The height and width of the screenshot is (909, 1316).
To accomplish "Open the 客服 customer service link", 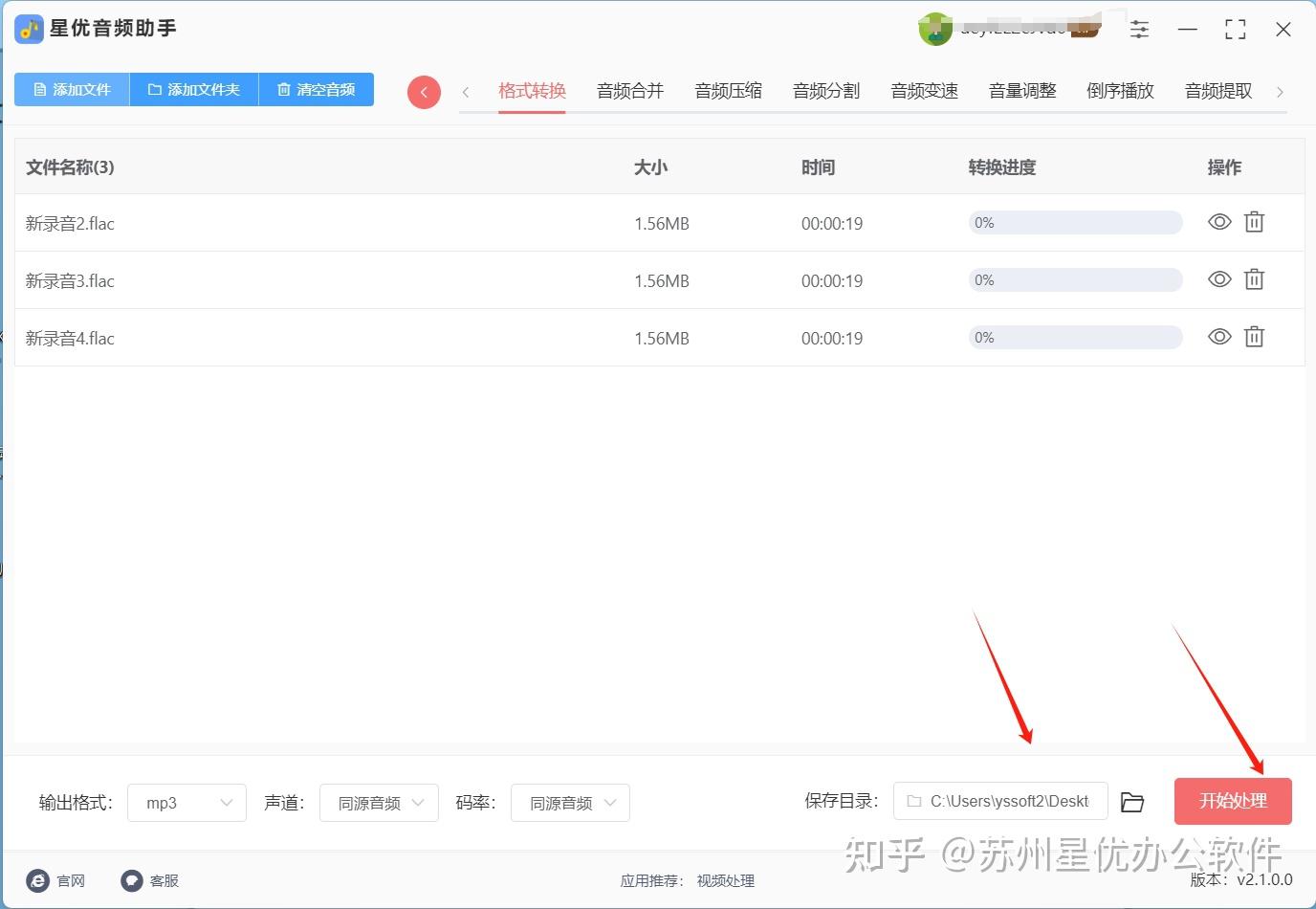I will click(149, 880).
